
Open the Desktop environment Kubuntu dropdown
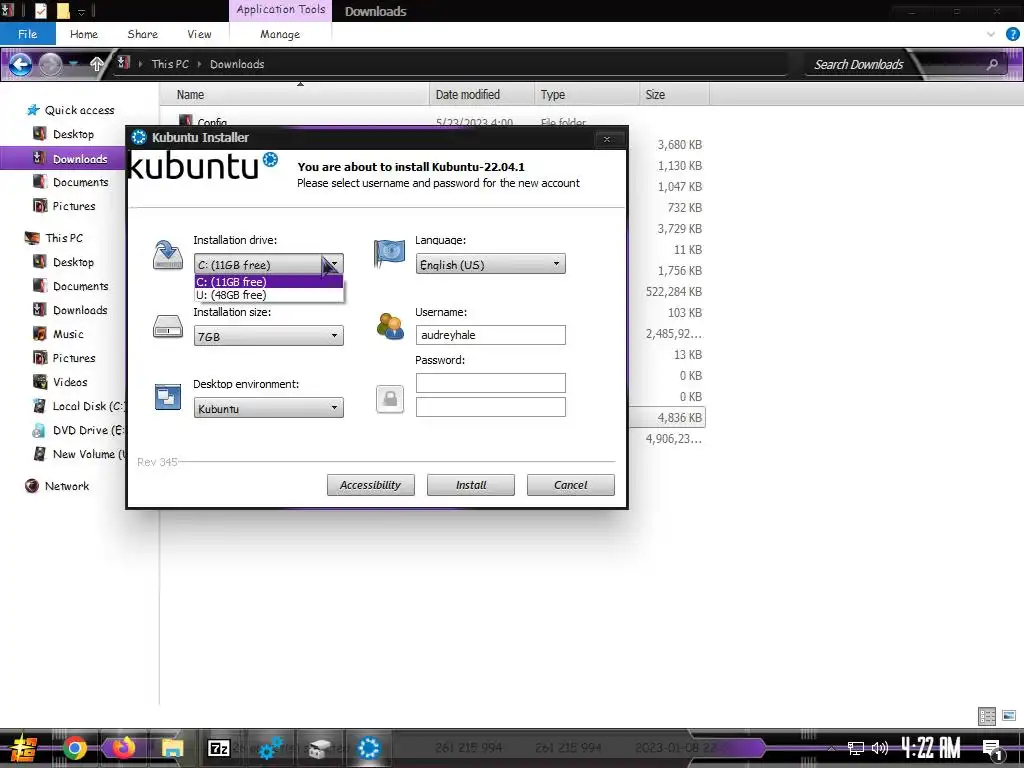268,408
